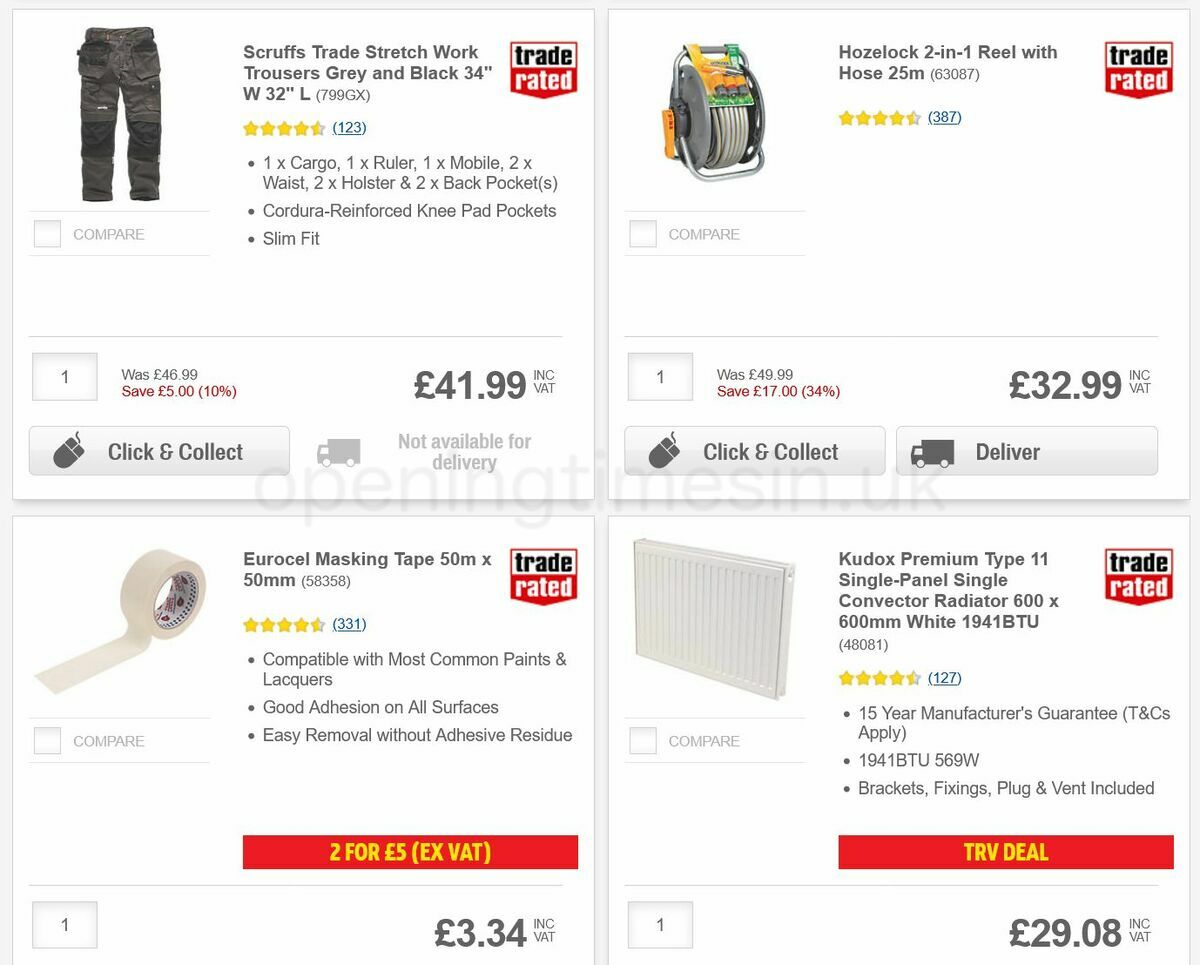The image size is (1200, 965).
Task: Open the 123 reviews for Scruffs trousers
Action: click(349, 127)
